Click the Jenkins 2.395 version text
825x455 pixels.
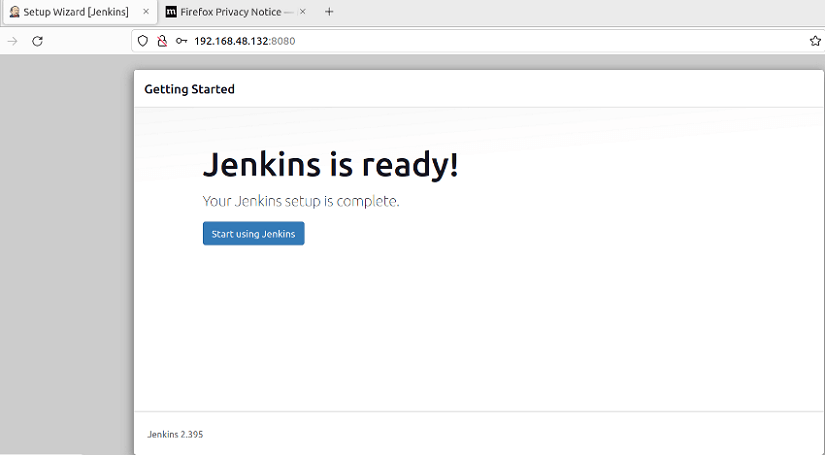[175, 434]
